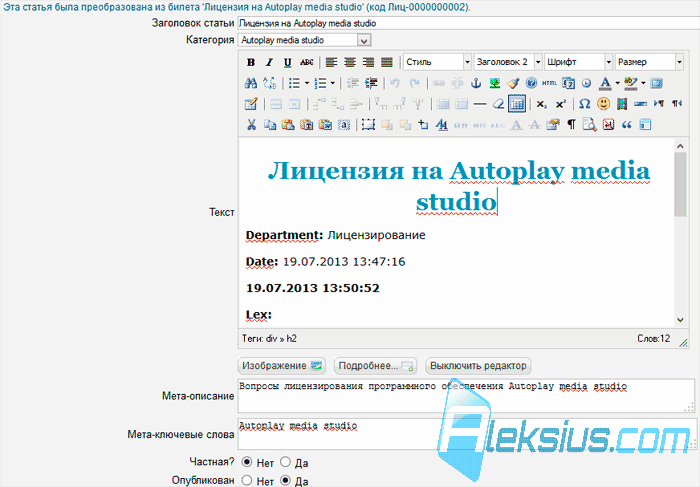
Task: Open the Категория dropdown
Action: tap(304, 40)
